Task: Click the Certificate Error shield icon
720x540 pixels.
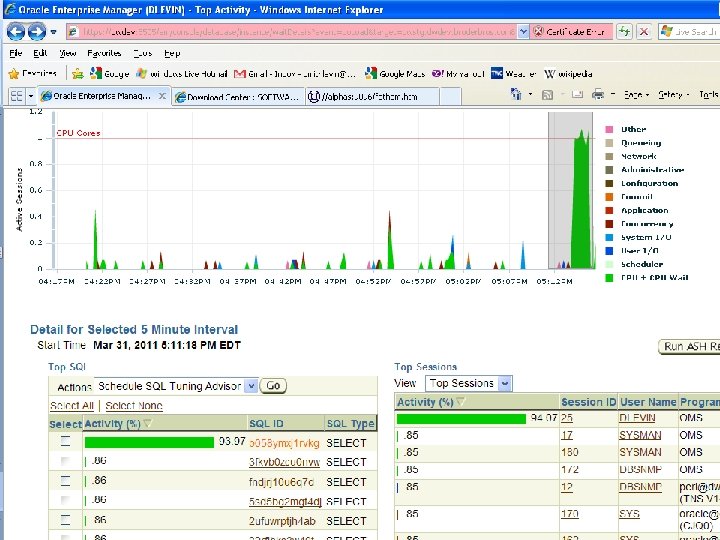Action: click(x=538, y=32)
